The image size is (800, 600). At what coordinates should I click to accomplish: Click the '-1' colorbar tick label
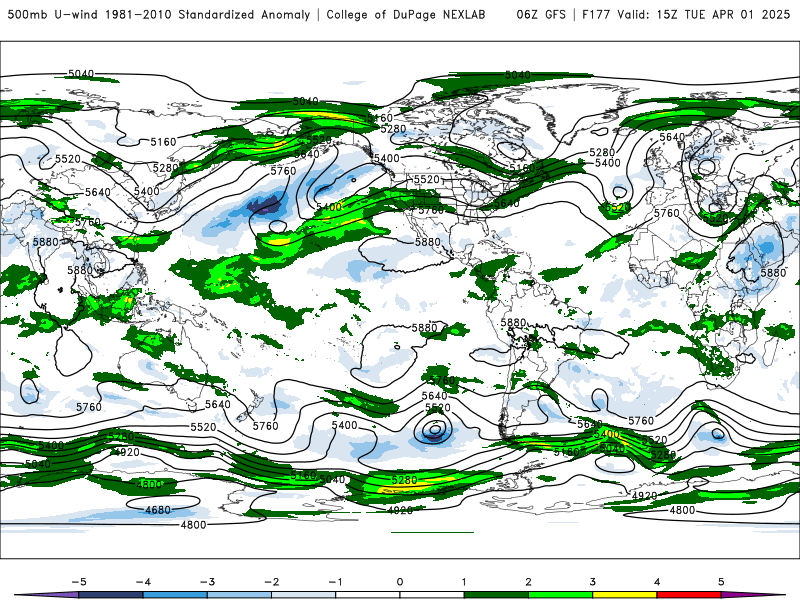335,582
